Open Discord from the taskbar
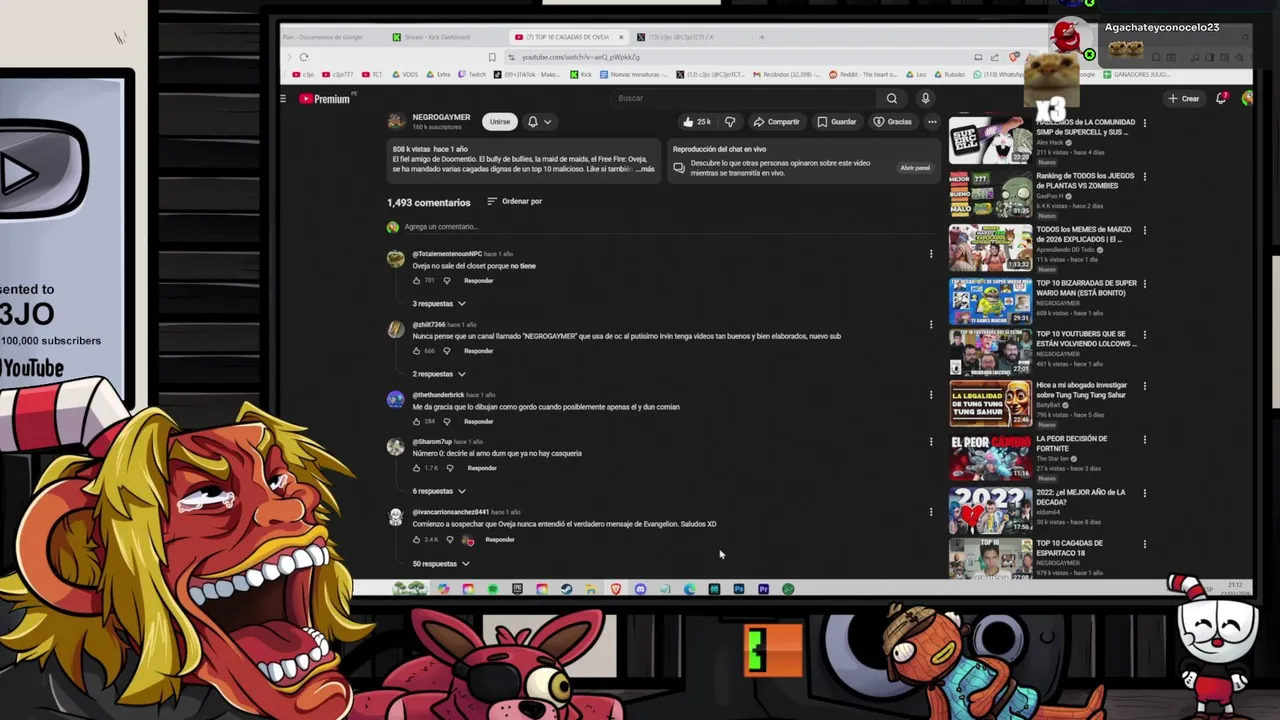Screen dimensions: 1280x720 [x=640, y=589]
